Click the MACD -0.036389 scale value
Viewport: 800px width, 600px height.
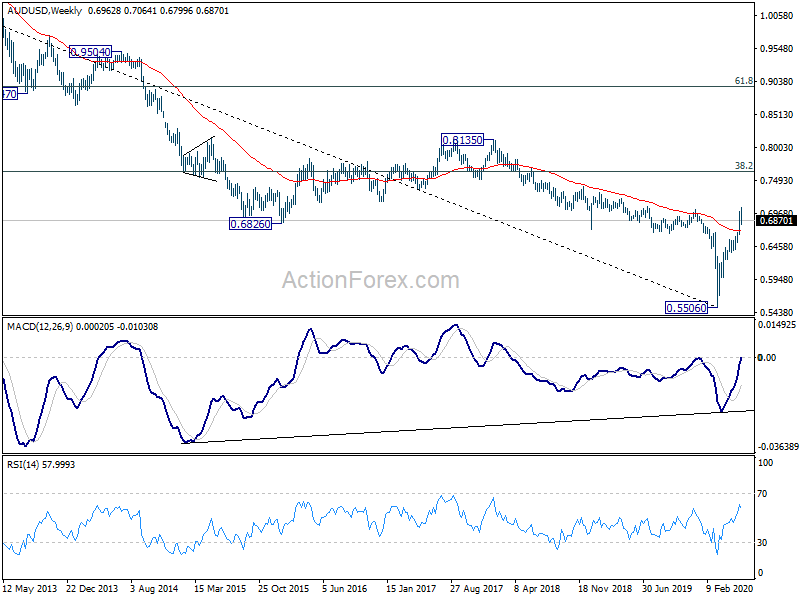(x=777, y=447)
